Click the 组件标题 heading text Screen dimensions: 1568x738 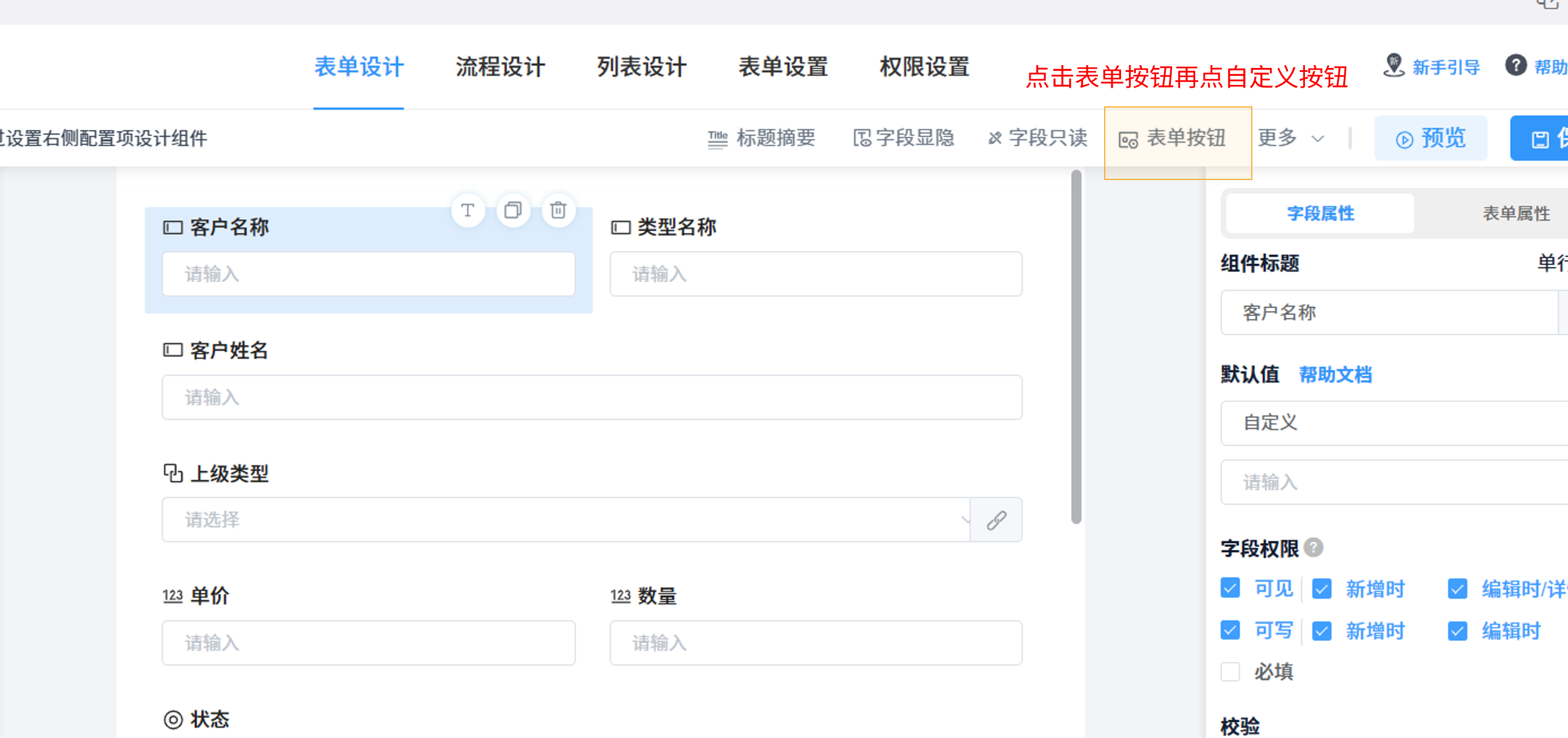click(x=1260, y=264)
